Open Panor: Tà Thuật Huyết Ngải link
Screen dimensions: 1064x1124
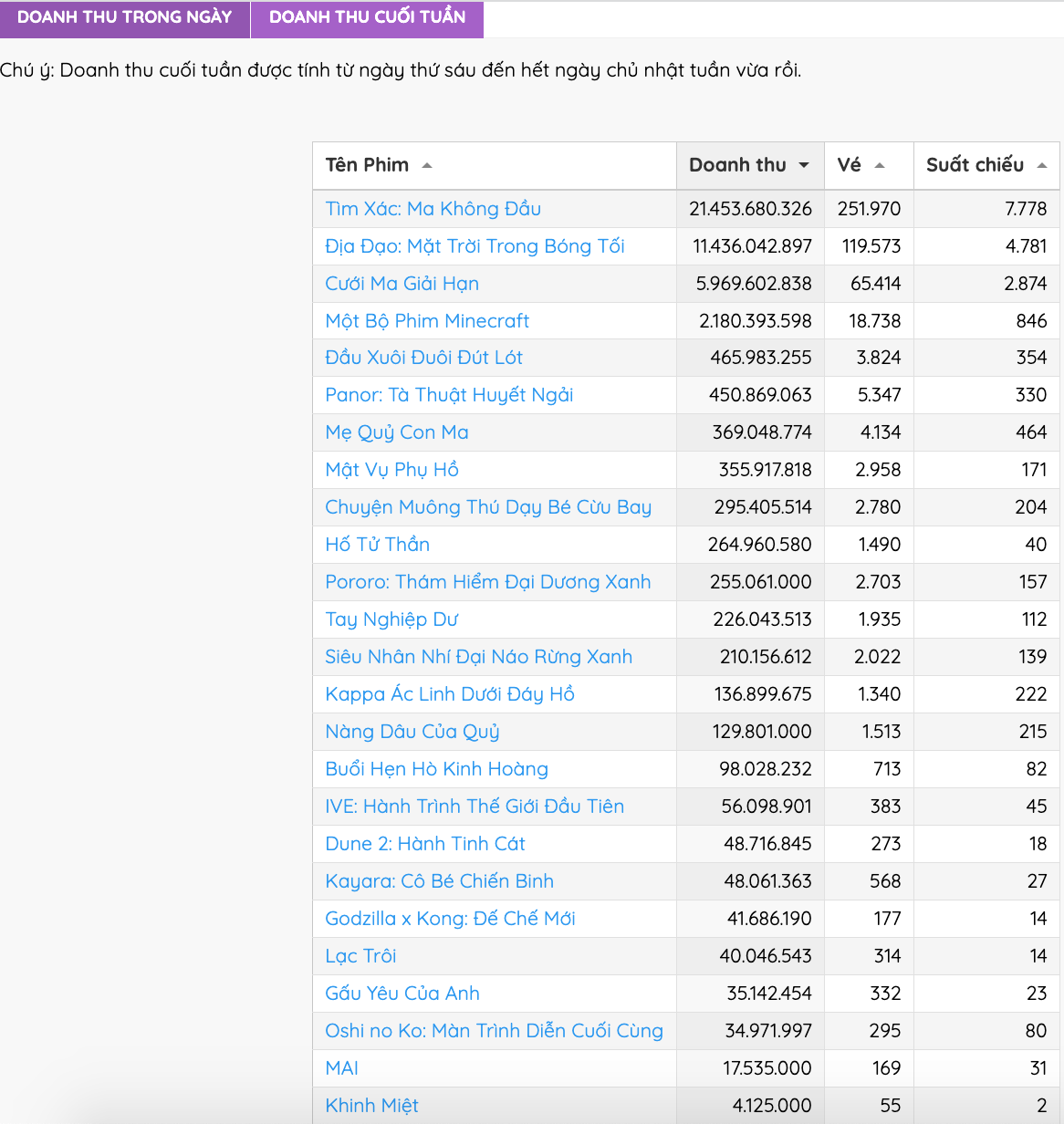(x=450, y=395)
